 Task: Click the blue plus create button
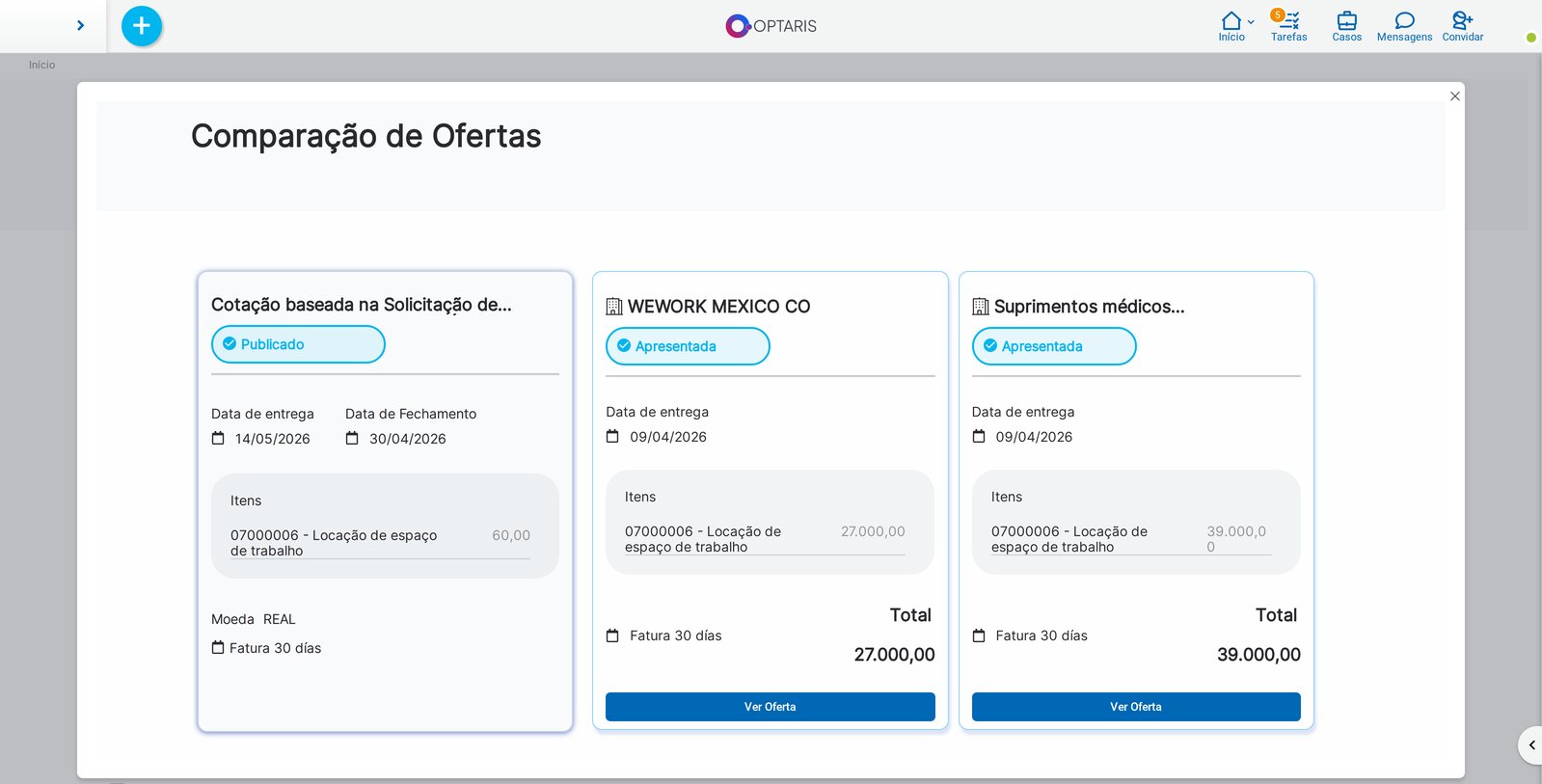[x=142, y=26]
